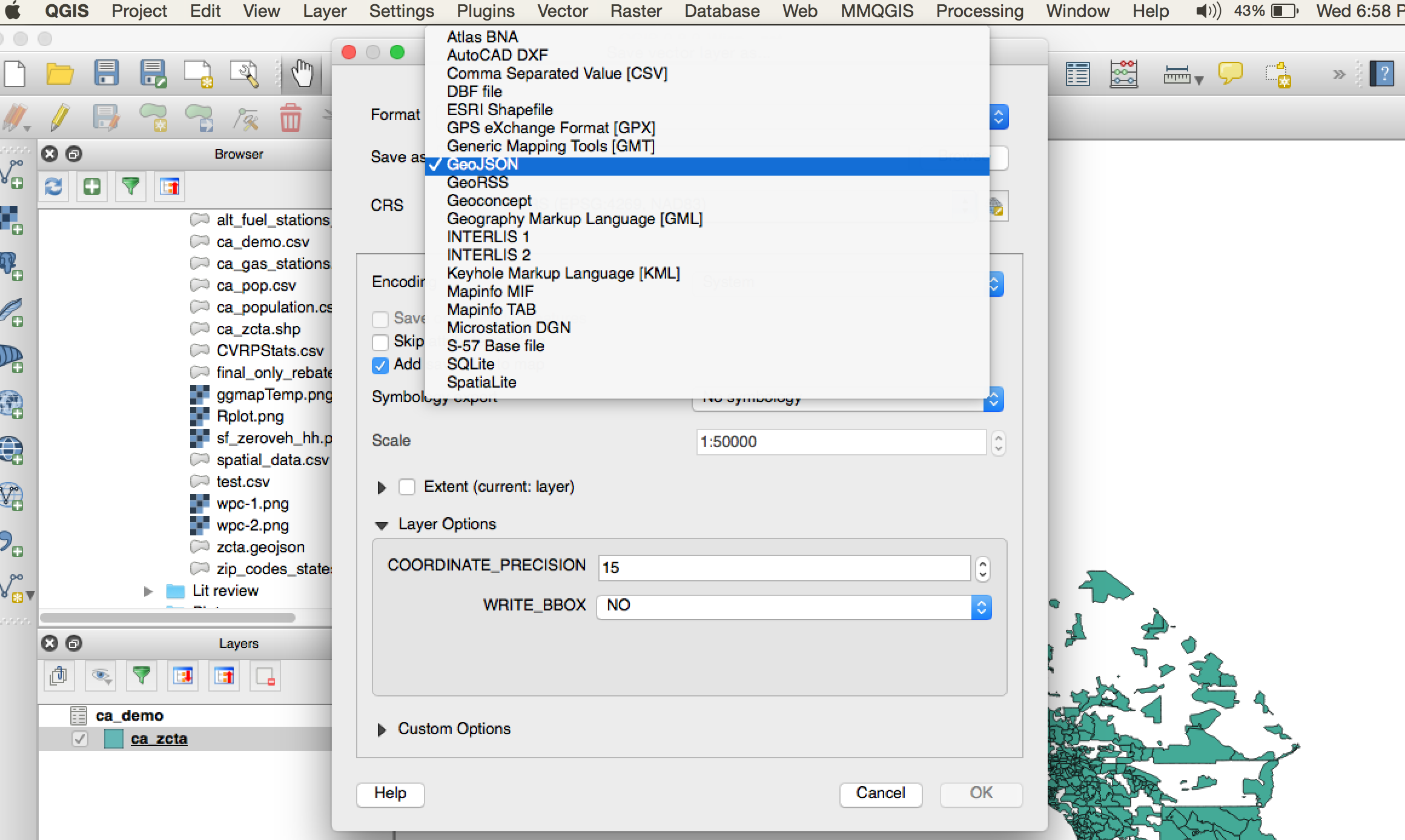Viewport: 1405px width, 840px height.
Task: Open the attribute table icon
Action: [x=1077, y=75]
